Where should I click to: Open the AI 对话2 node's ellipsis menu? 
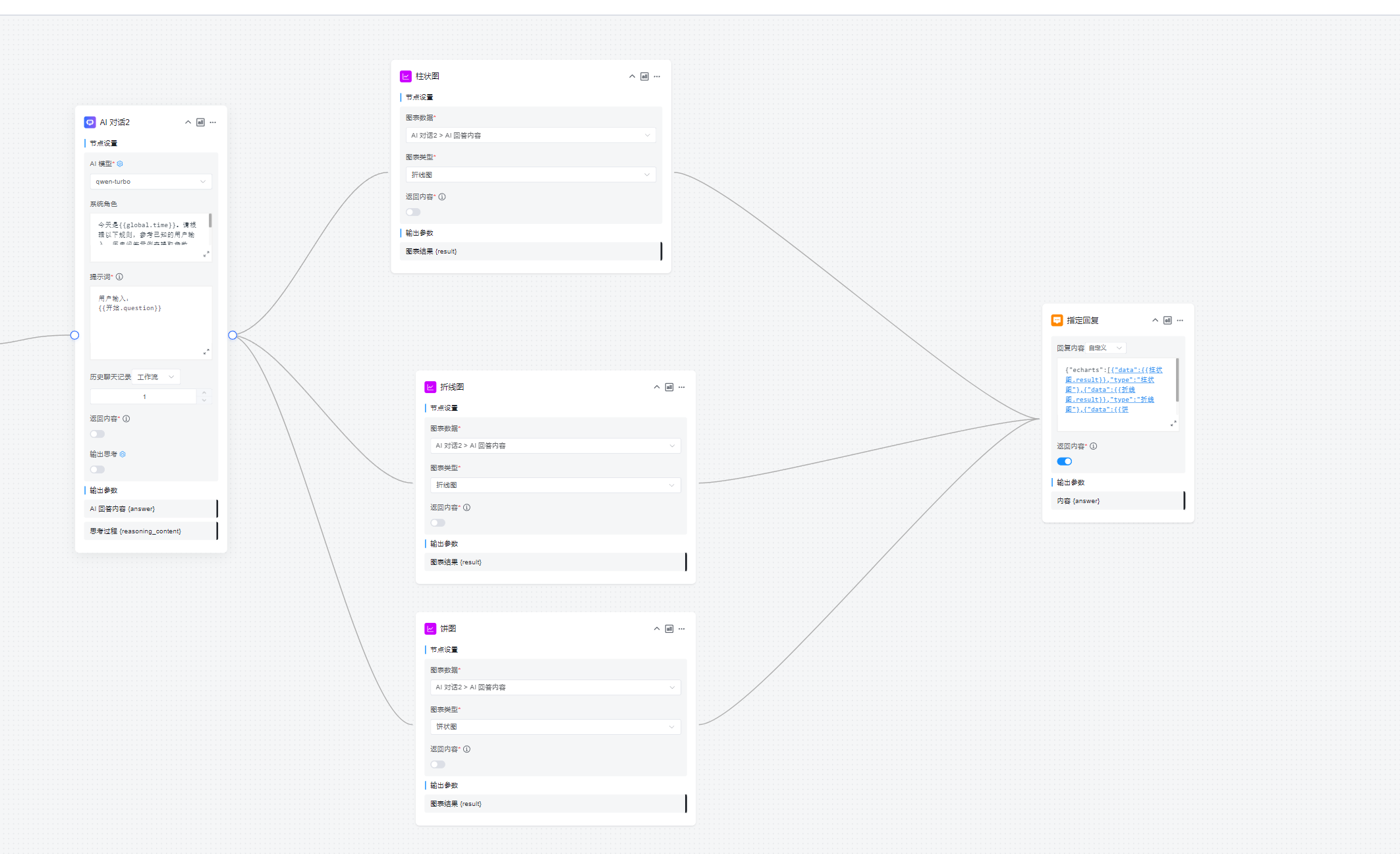(213, 122)
